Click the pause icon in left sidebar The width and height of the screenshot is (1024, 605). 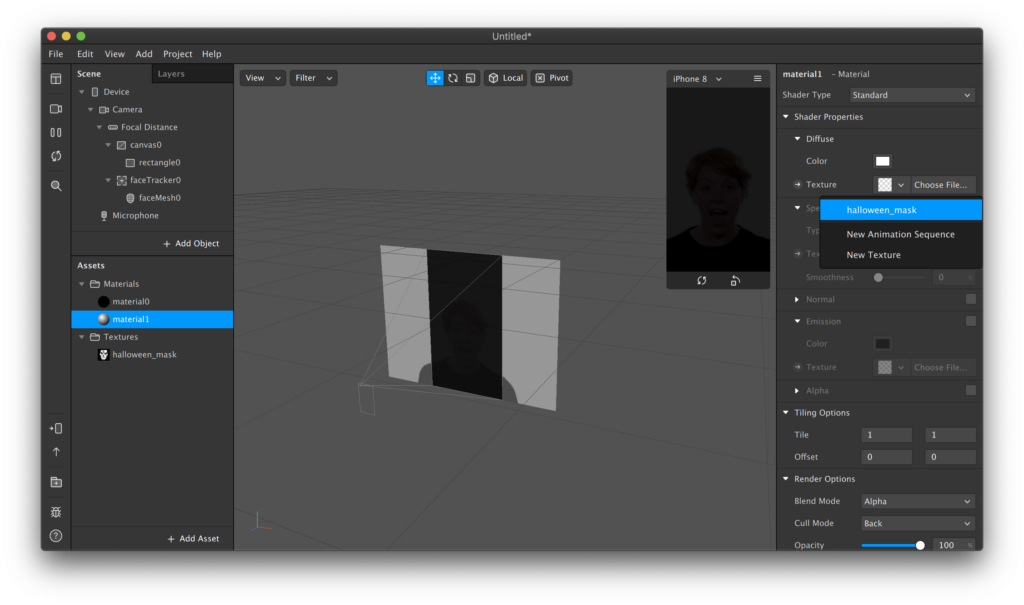coord(56,133)
